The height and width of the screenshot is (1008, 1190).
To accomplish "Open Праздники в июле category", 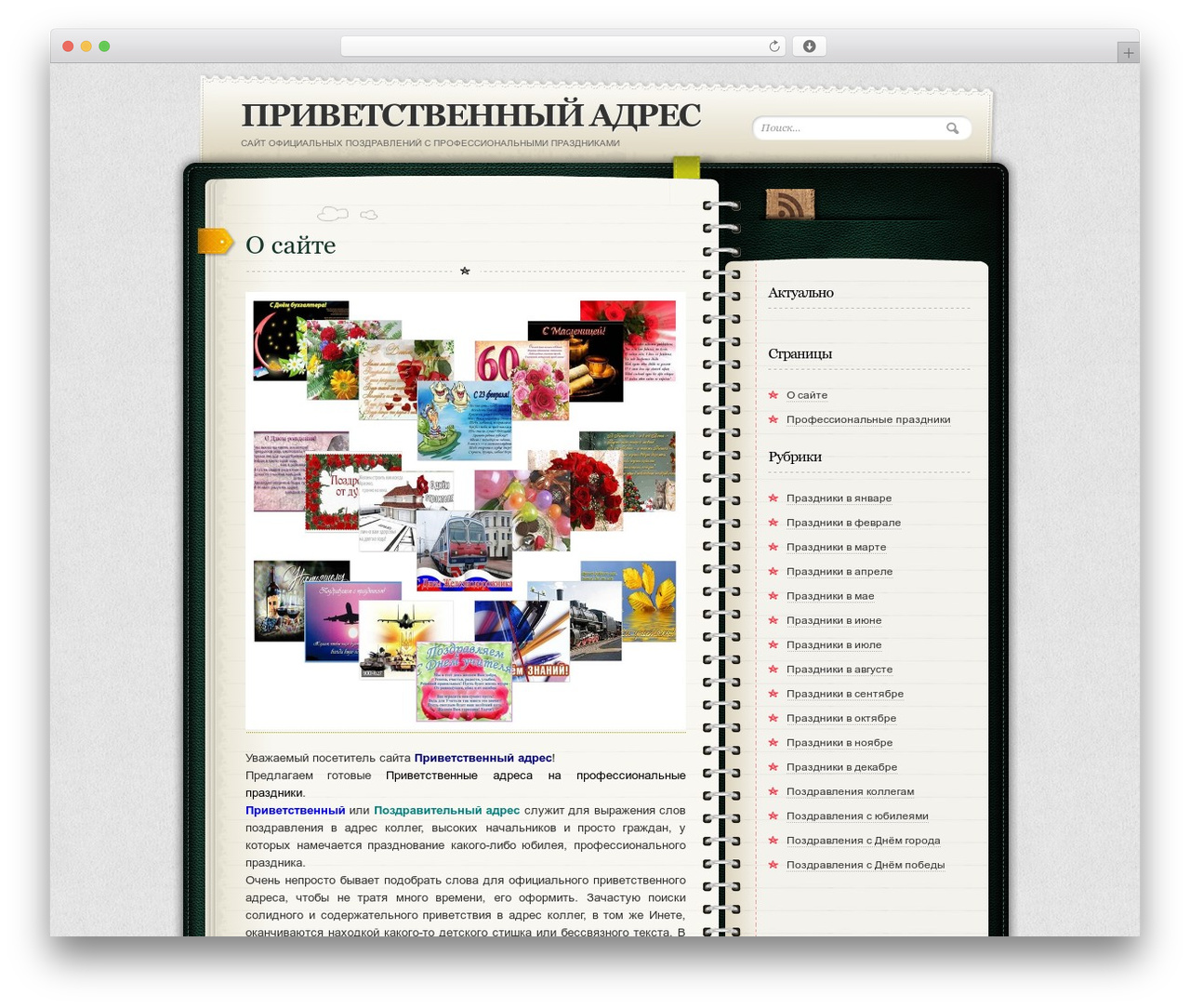I will coord(834,644).
